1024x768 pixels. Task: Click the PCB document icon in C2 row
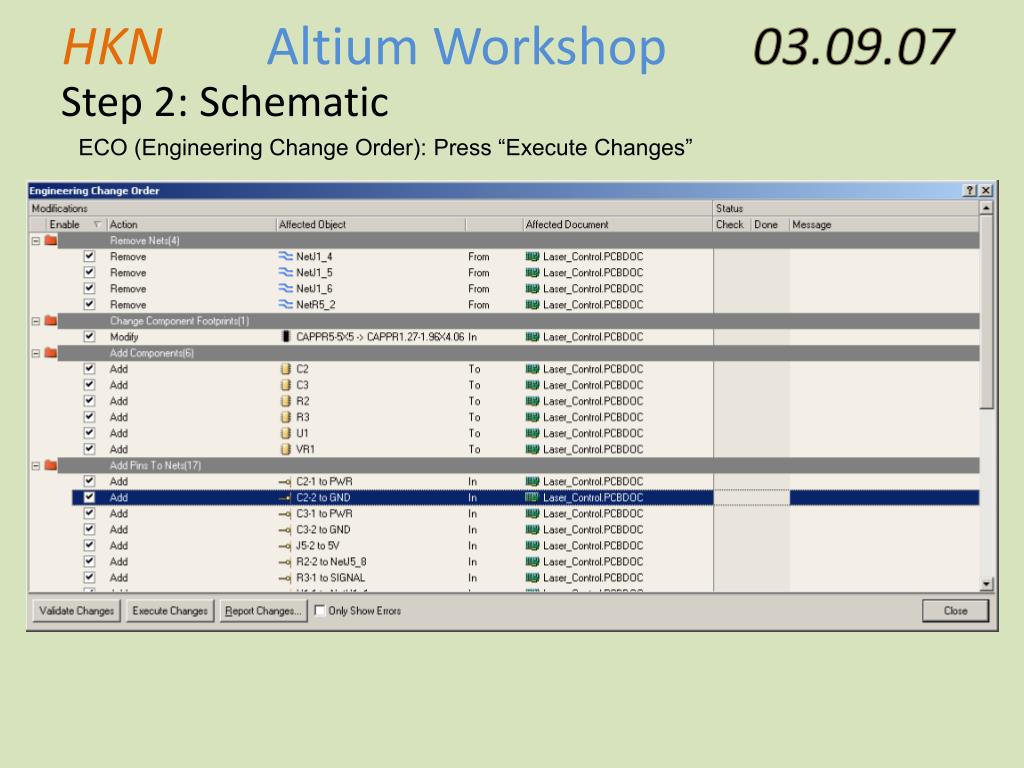coord(532,368)
